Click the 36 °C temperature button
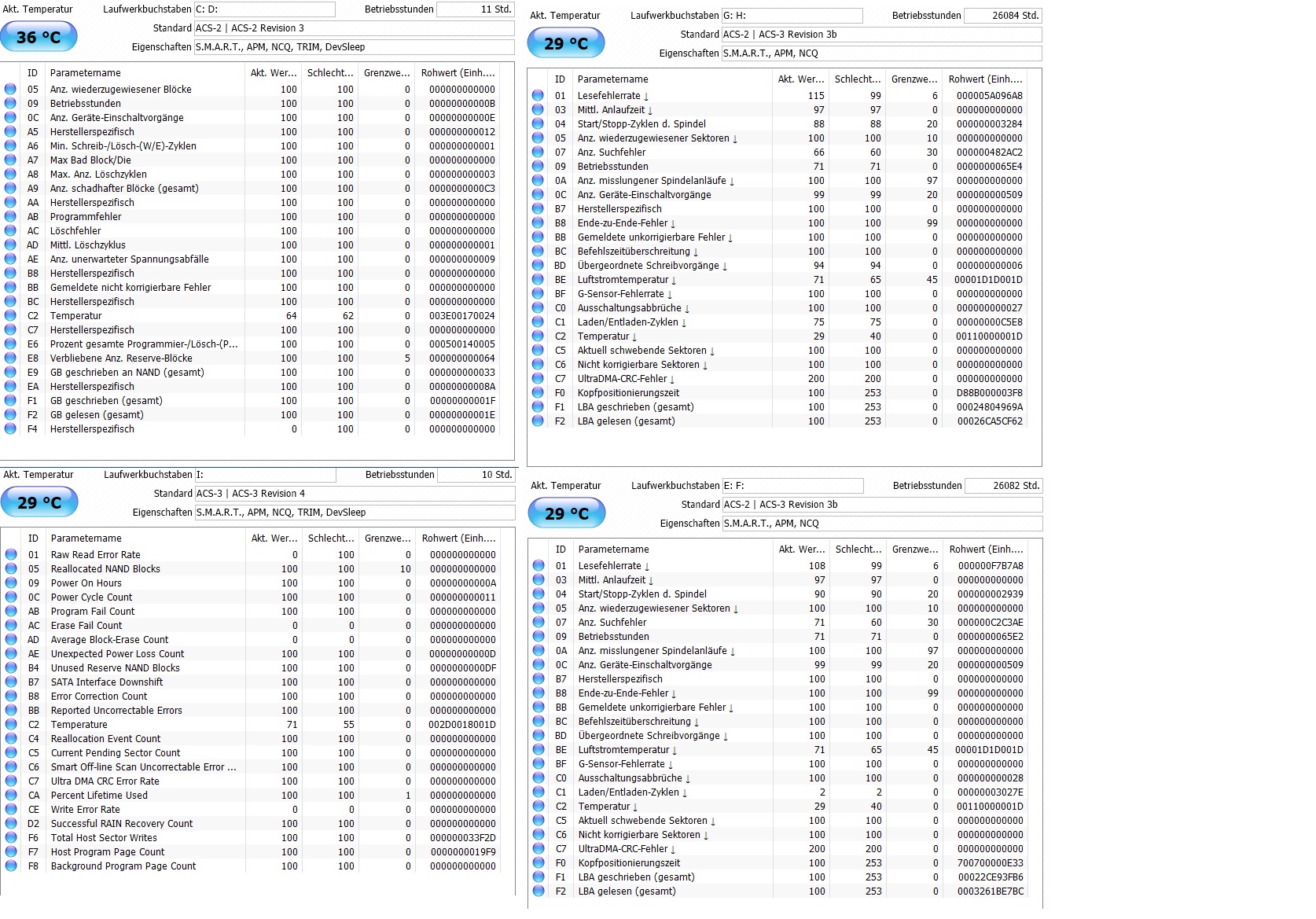 pos(39,37)
